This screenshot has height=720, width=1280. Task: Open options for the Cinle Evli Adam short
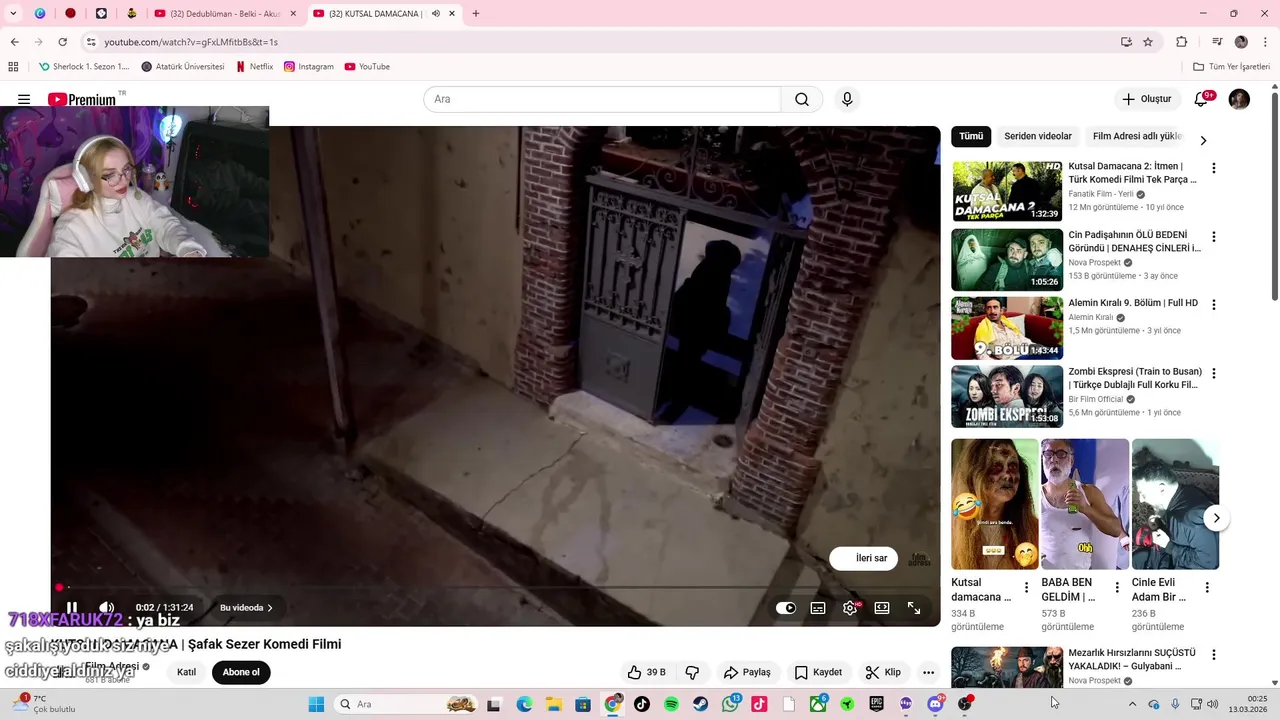pos(1207,587)
